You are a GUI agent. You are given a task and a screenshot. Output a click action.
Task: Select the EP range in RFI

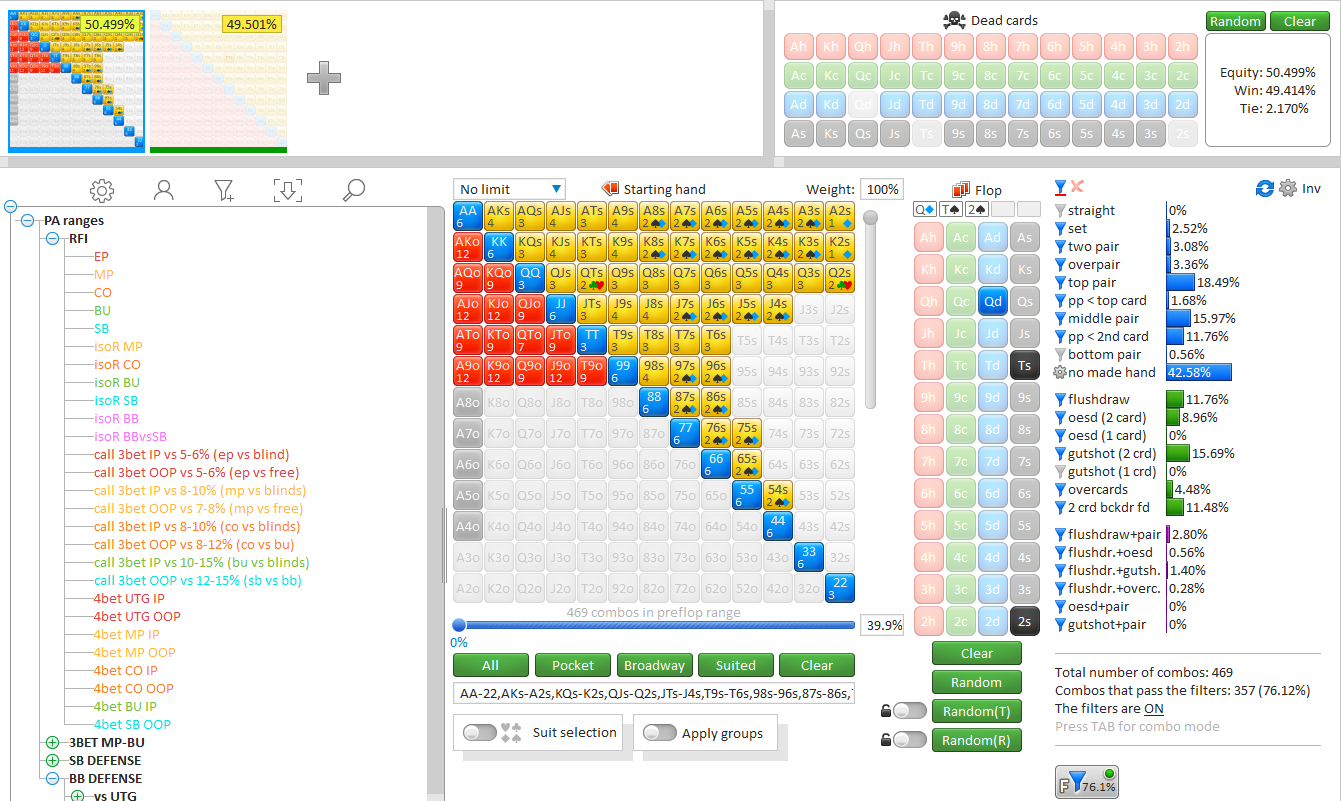pos(101,257)
